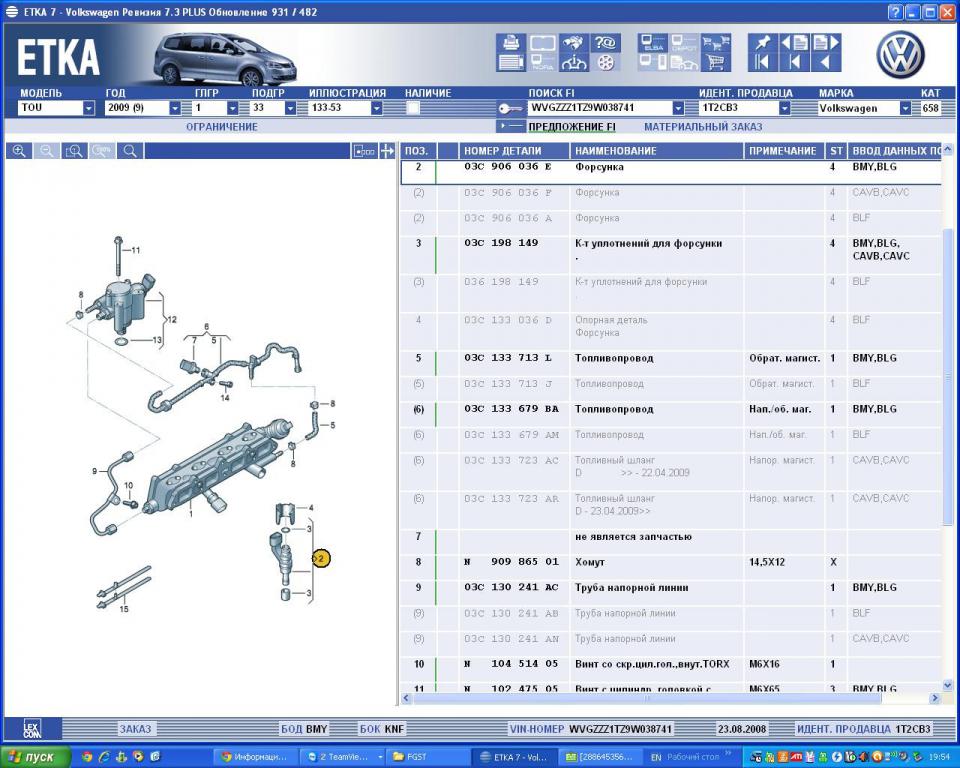Switch to Материальный заказ tab
The width and height of the screenshot is (960, 768).
click(x=703, y=127)
